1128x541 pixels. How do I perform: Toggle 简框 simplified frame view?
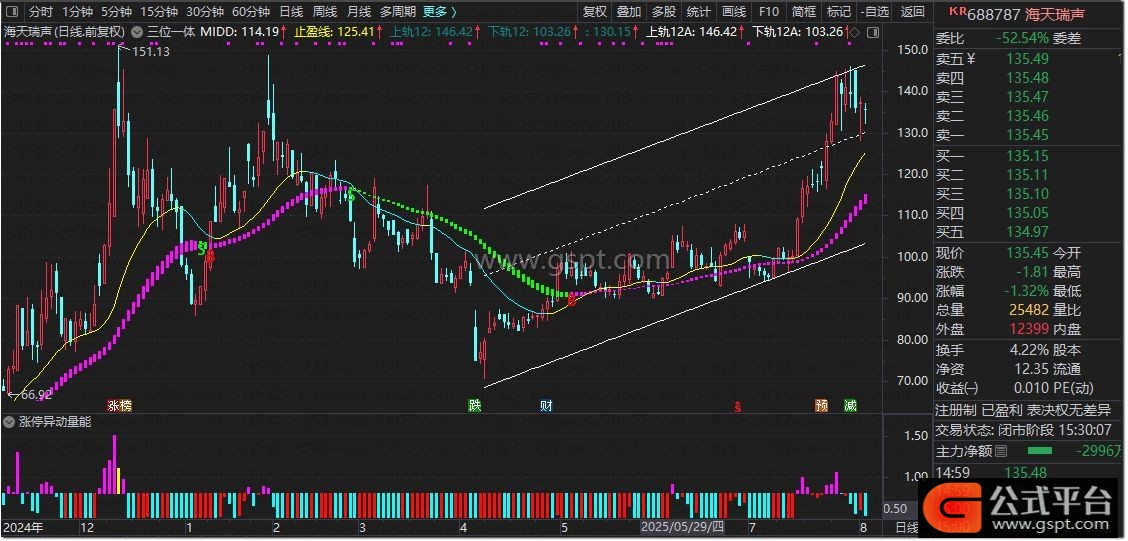click(x=803, y=12)
